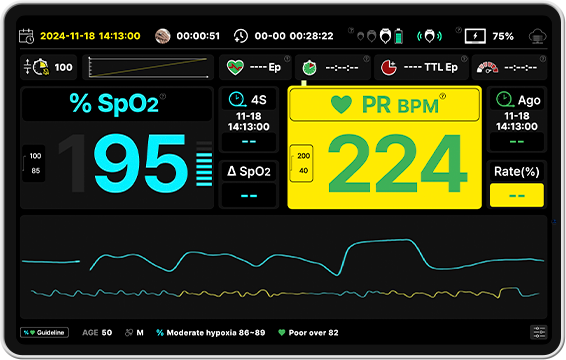Tap the green heart icon in PR header
The width and height of the screenshot is (566, 360).
pyautogui.click(x=341, y=105)
